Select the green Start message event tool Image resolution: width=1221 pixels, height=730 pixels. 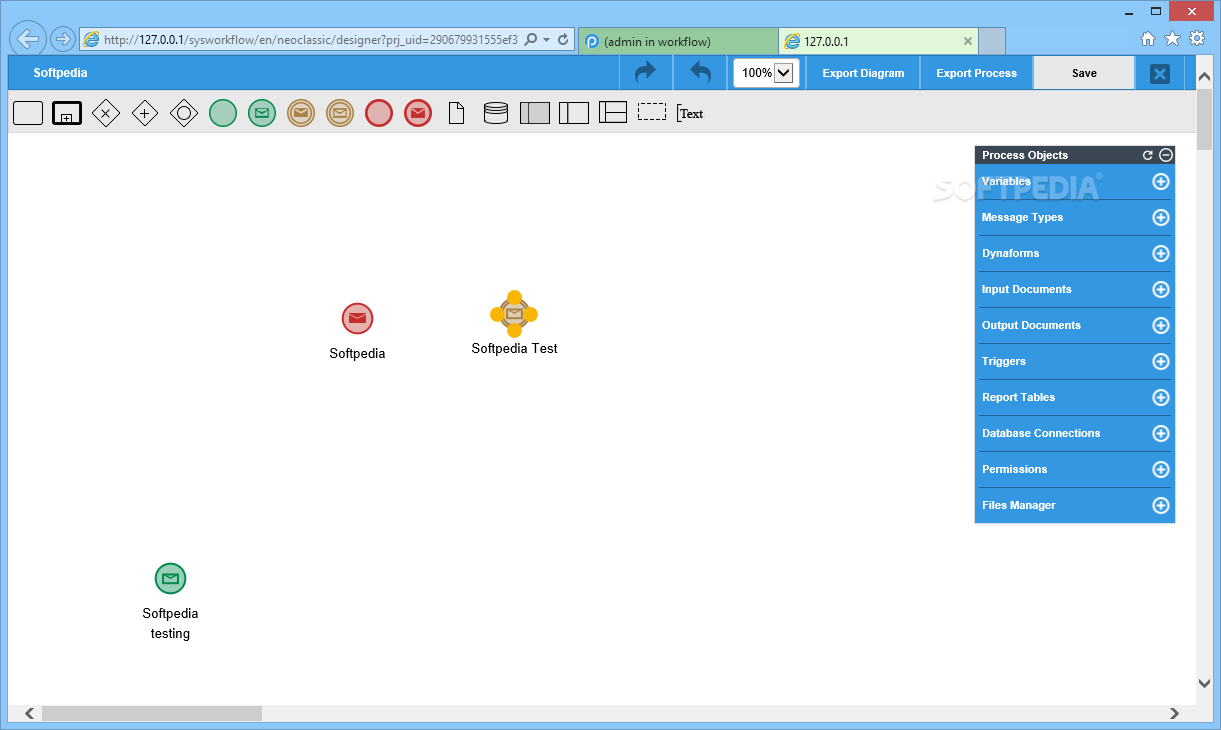pos(262,113)
